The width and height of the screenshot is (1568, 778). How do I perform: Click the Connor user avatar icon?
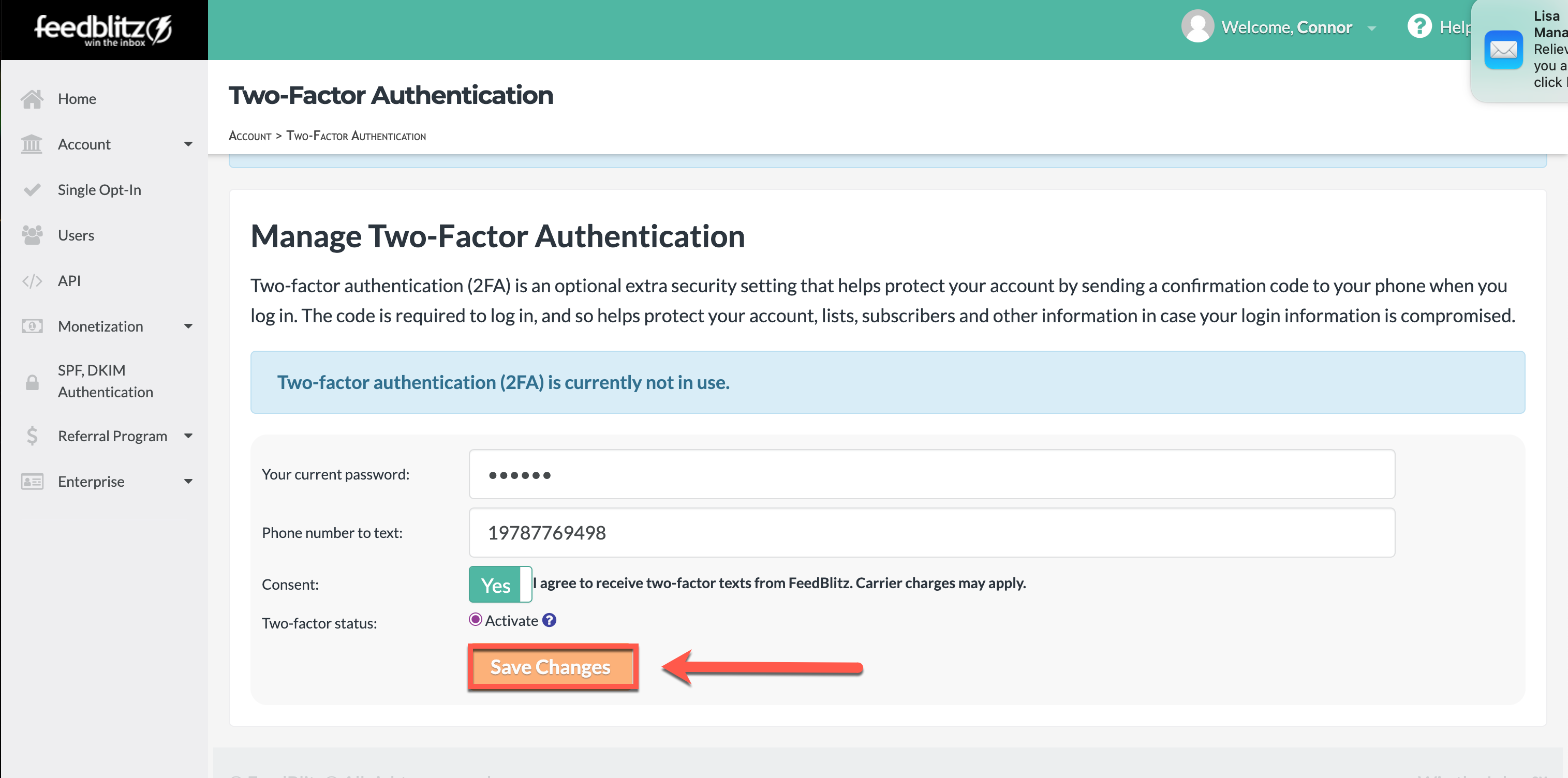coord(1197,27)
